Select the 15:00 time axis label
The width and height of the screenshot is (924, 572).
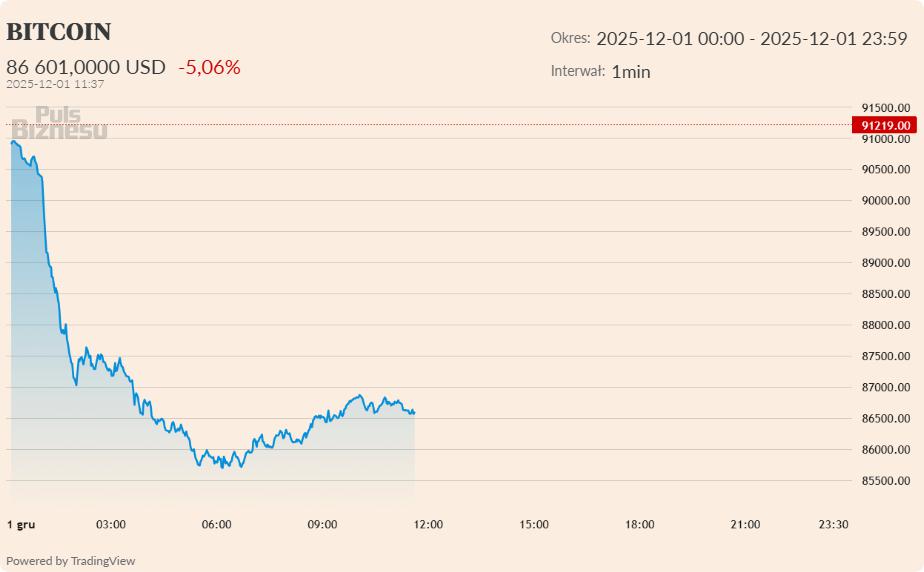coord(534,524)
